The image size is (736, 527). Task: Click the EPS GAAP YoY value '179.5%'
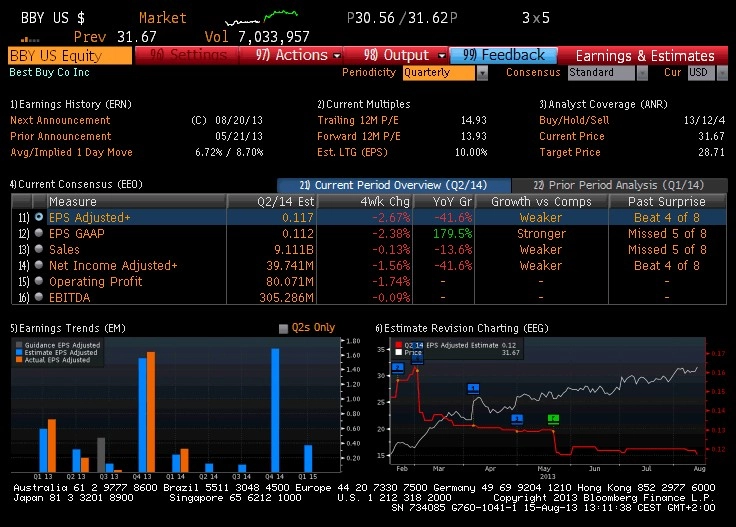tap(452, 233)
